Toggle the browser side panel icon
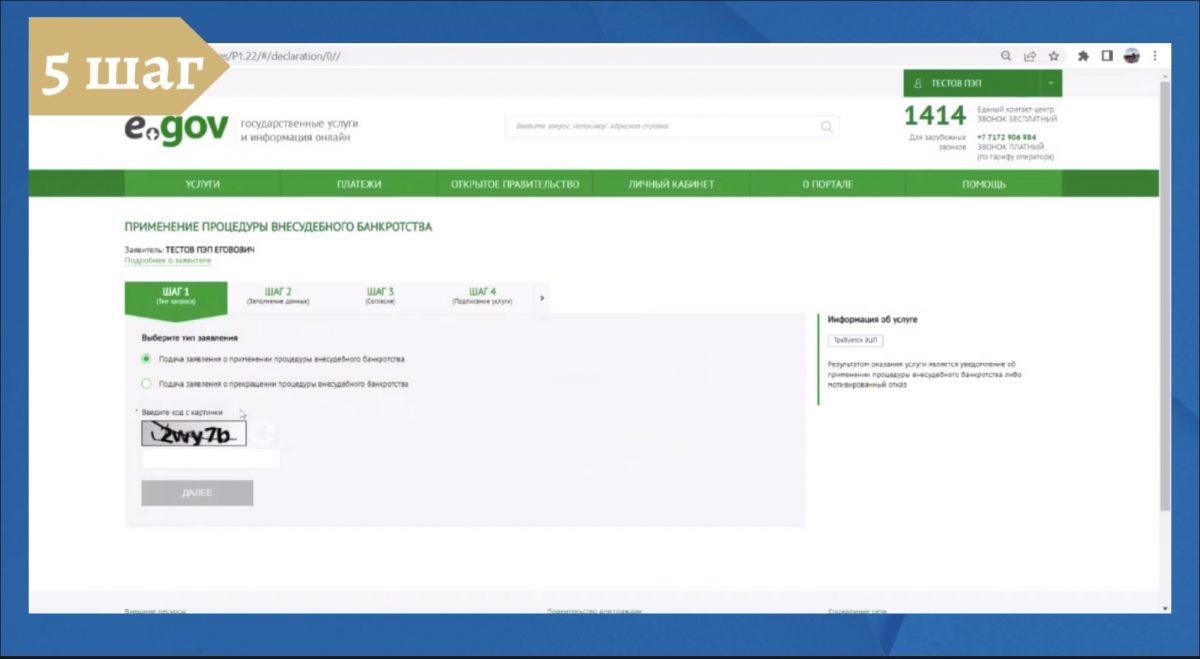 click(1107, 56)
